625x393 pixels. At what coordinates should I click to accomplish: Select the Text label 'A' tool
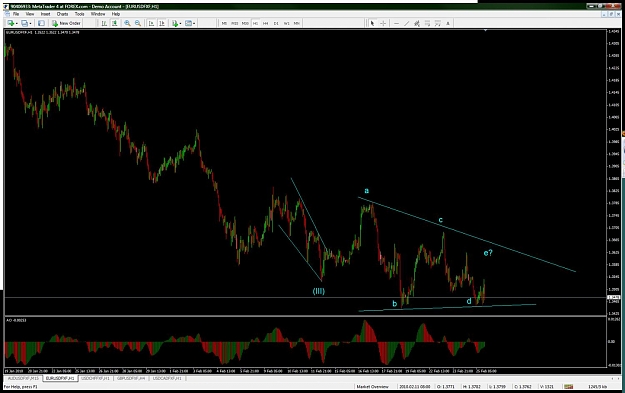448,23
